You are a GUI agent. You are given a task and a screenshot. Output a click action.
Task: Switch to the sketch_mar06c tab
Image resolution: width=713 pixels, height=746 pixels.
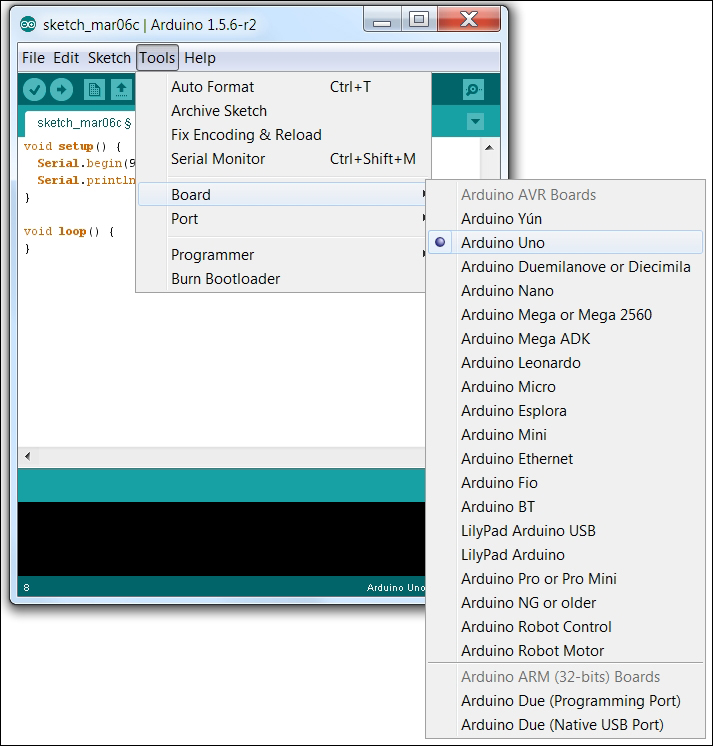tap(80, 123)
